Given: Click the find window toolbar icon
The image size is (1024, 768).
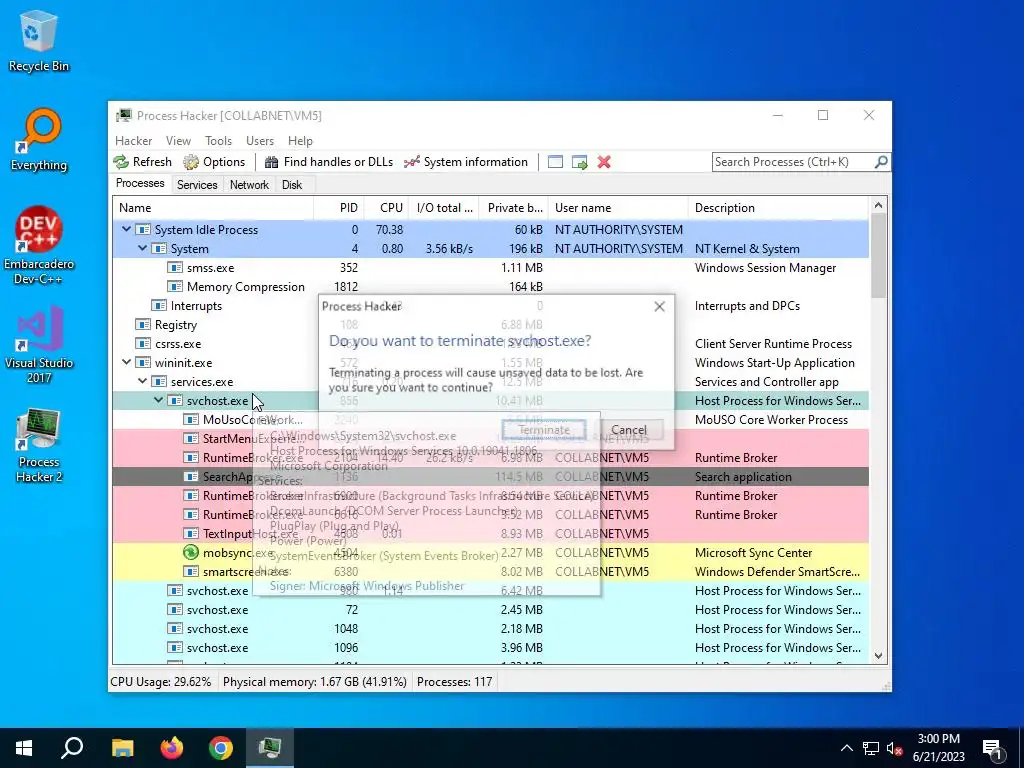Looking at the screenshot, I should [x=555, y=162].
